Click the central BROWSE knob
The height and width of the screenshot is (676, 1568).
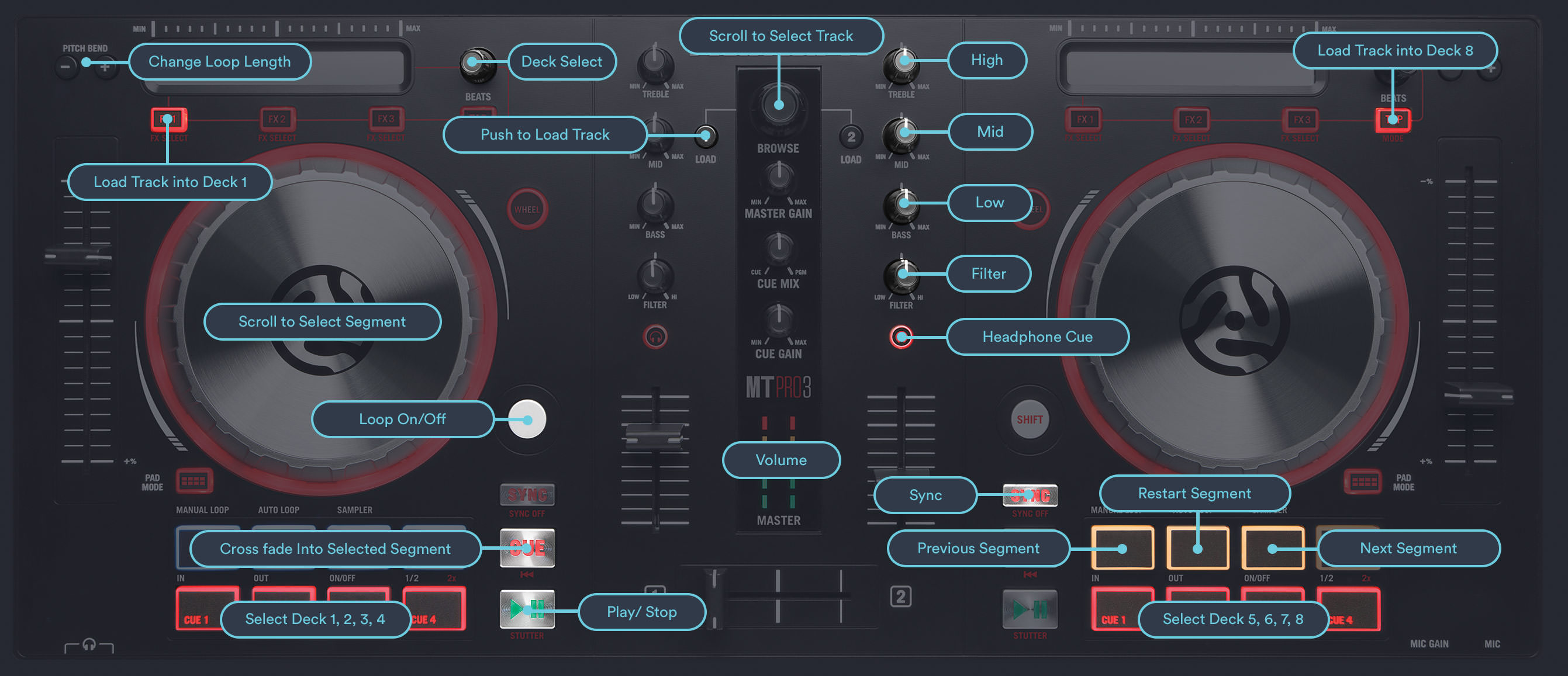[779, 105]
